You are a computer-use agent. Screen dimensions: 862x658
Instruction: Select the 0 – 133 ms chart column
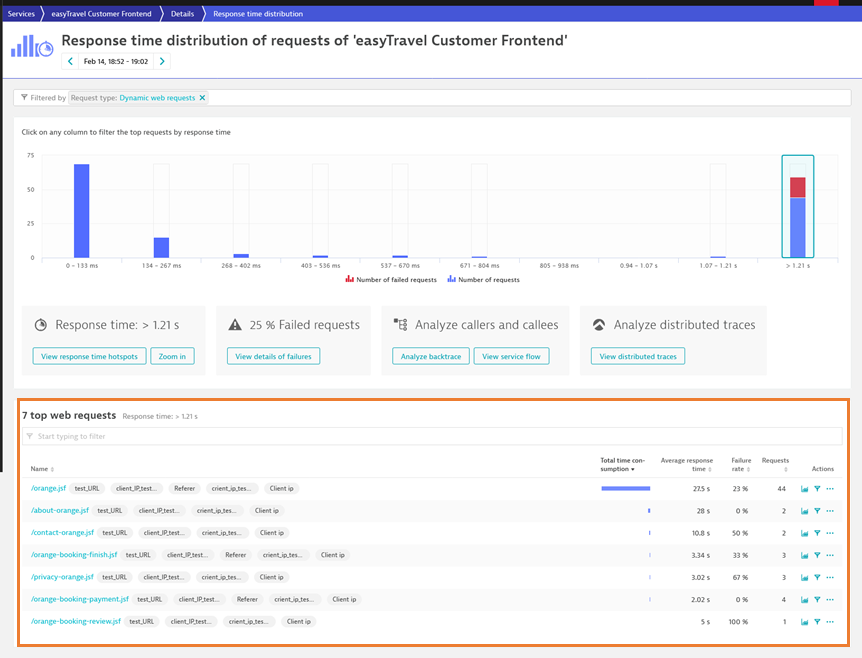82,211
